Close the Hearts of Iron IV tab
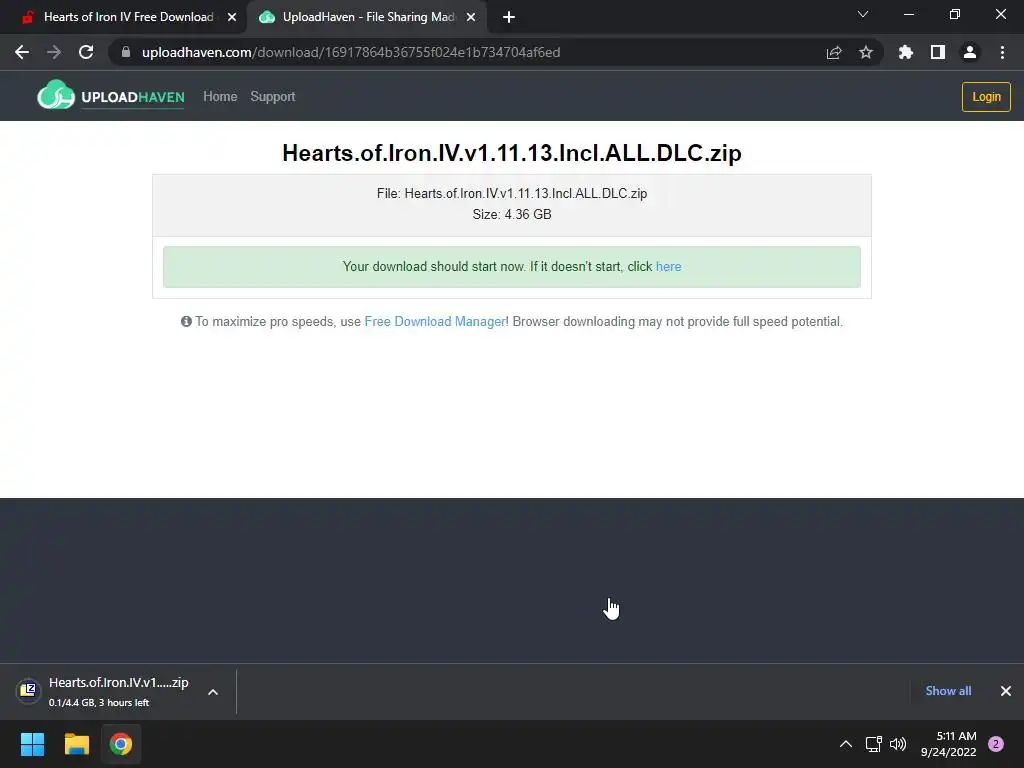Image resolution: width=1024 pixels, height=768 pixels. [232, 17]
